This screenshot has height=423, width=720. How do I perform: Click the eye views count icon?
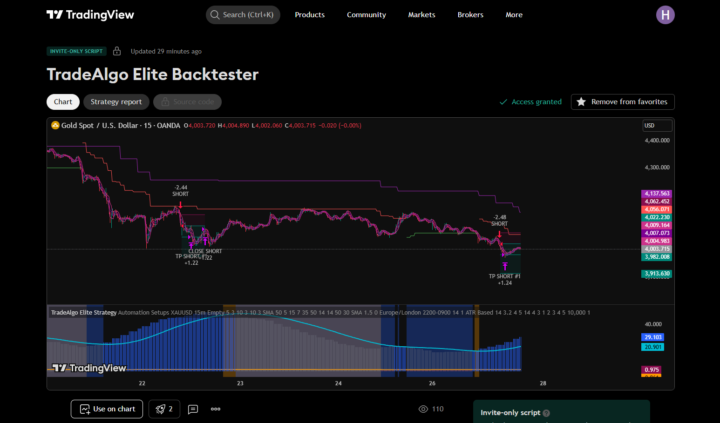click(423, 409)
